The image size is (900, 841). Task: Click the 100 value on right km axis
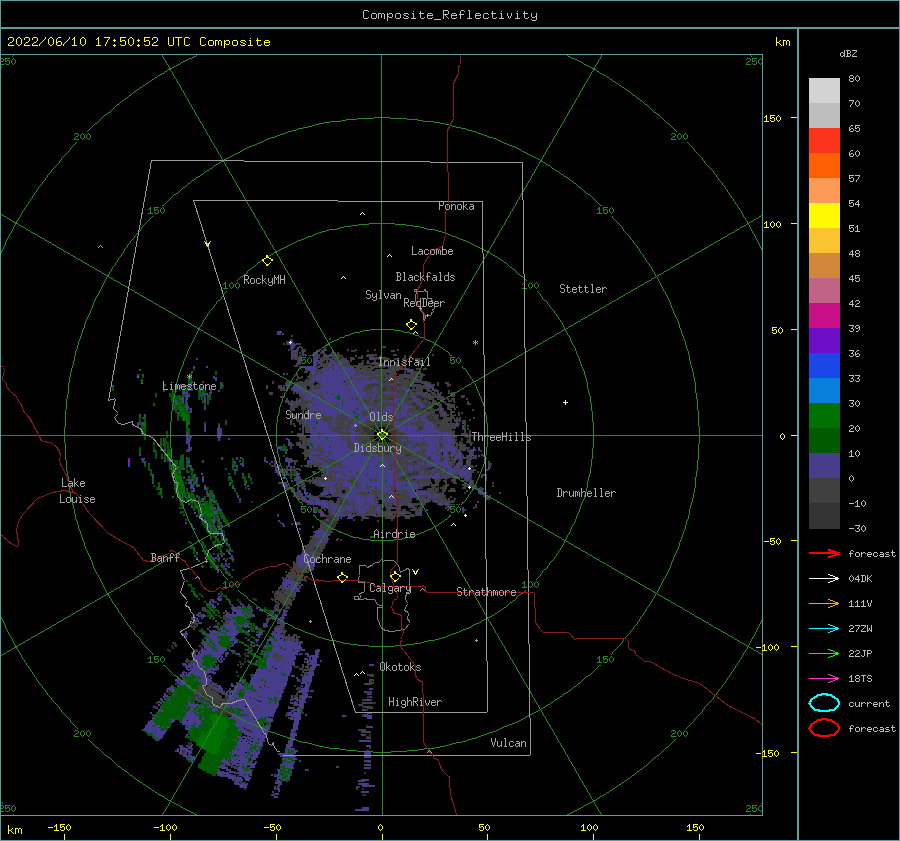[772, 224]
